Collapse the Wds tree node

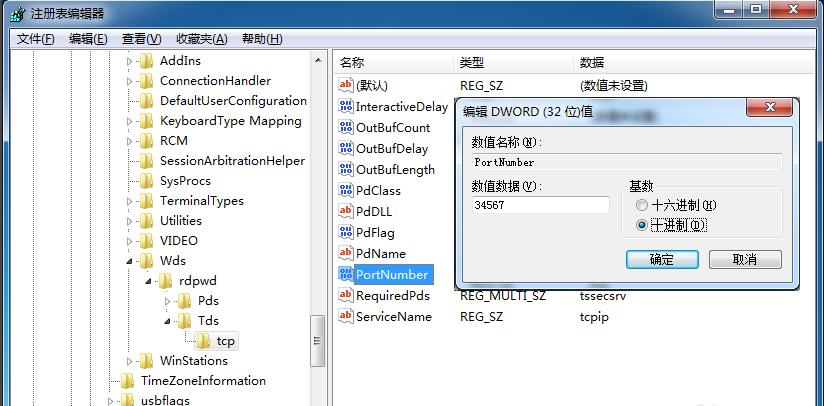point(130,261)
